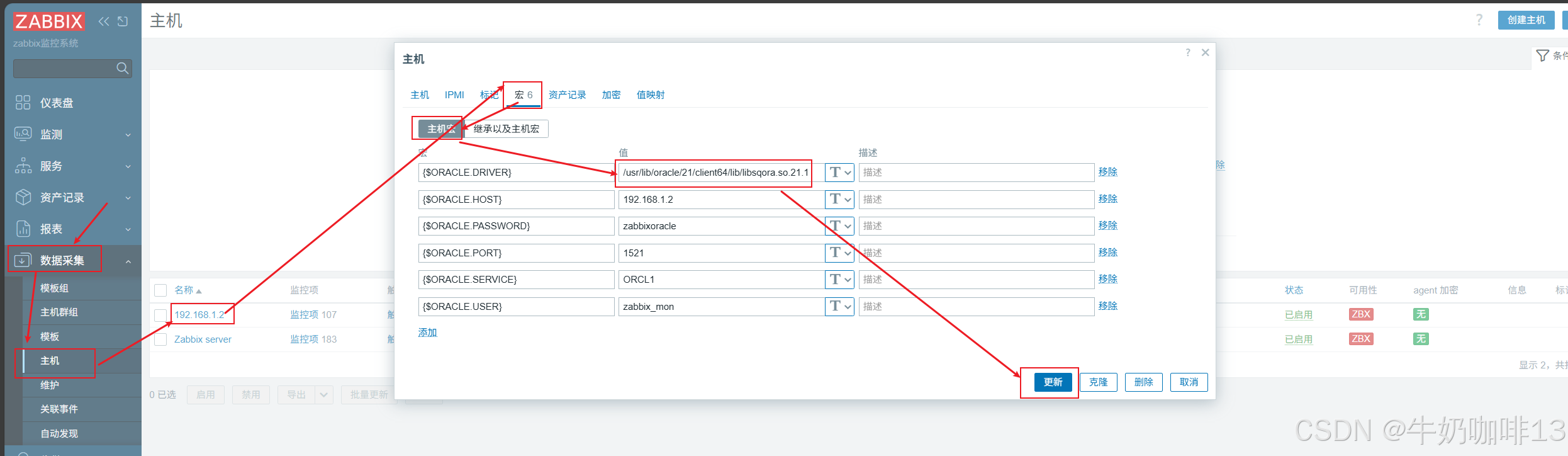
Task: Open value type dropdown for {$ORACLE.PASSWORD}
Action: pyautogui.click(x=839, y=226)
